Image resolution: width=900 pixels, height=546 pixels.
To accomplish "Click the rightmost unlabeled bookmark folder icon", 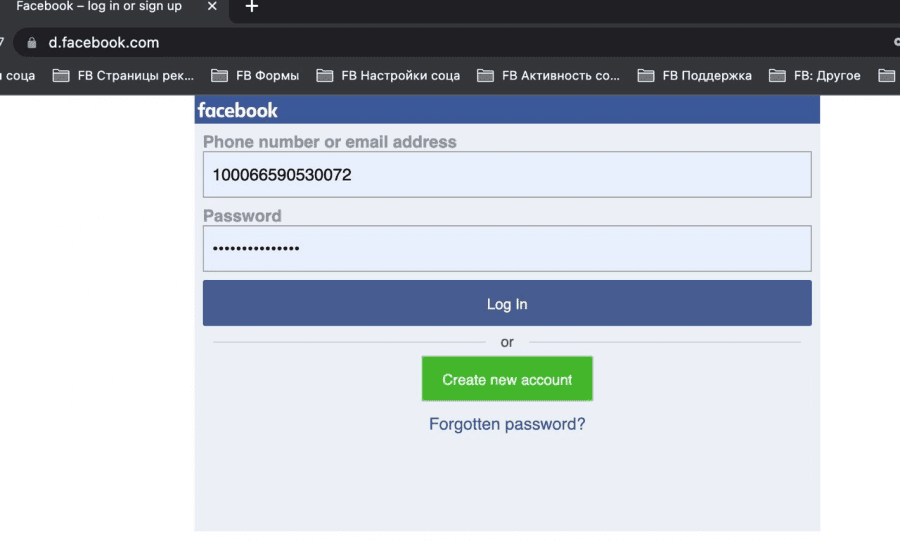I will coord(887,75).
